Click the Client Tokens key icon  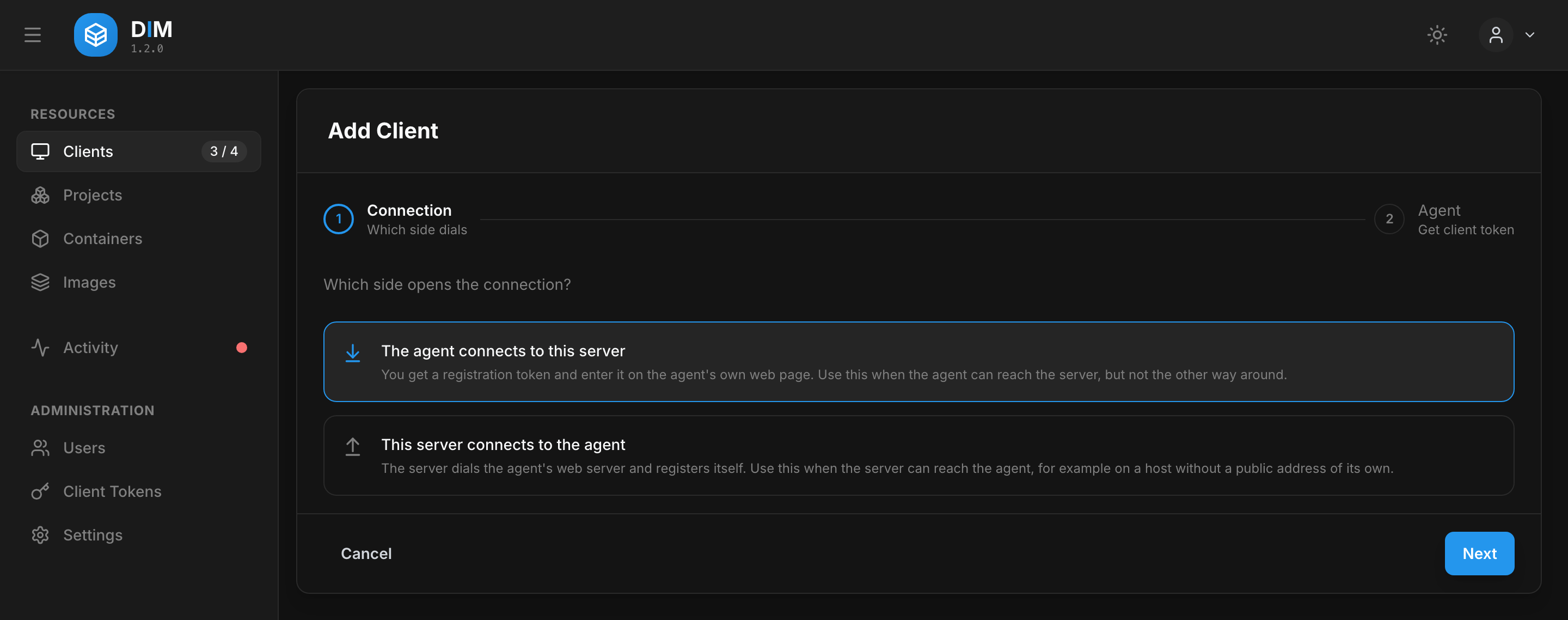[40, 491]
